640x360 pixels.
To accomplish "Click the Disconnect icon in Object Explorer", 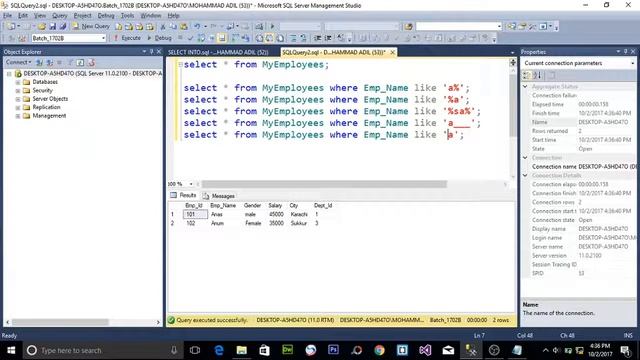I will (49, 62).
